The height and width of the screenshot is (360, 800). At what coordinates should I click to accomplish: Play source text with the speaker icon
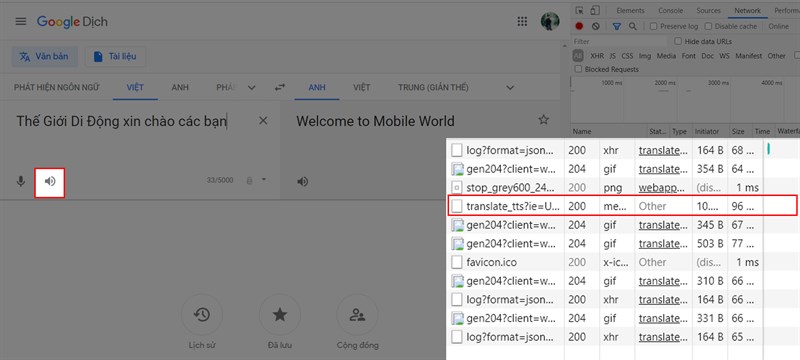[x=49, y=181]
